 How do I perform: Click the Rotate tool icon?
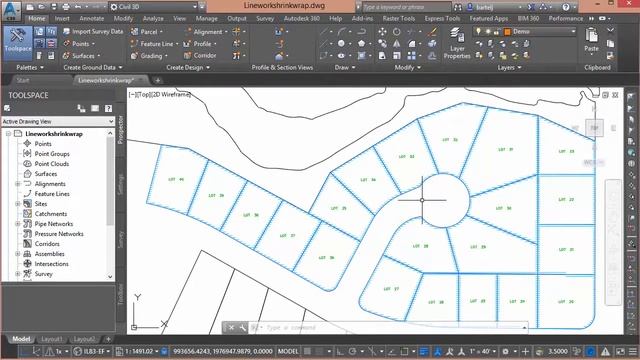tap(397, 31)
